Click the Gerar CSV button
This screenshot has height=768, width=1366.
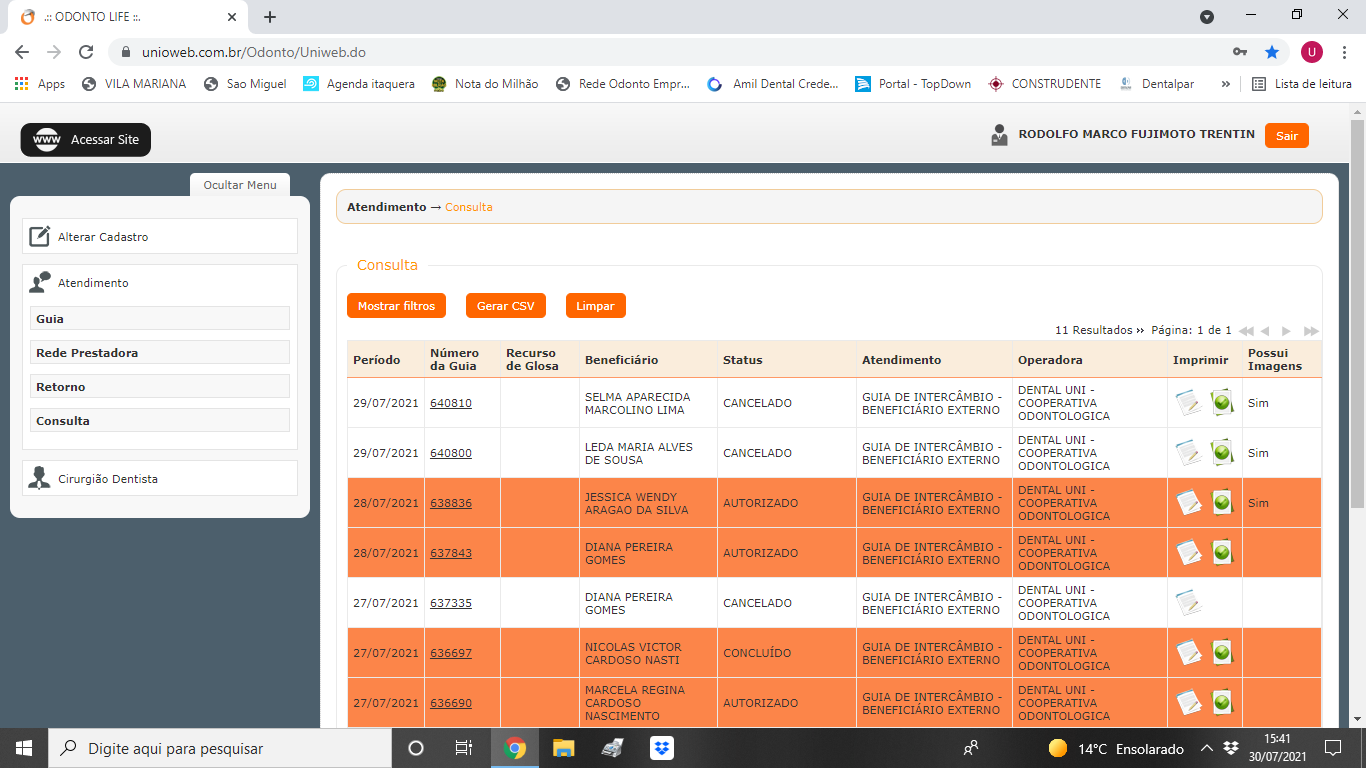pos(505,306)
